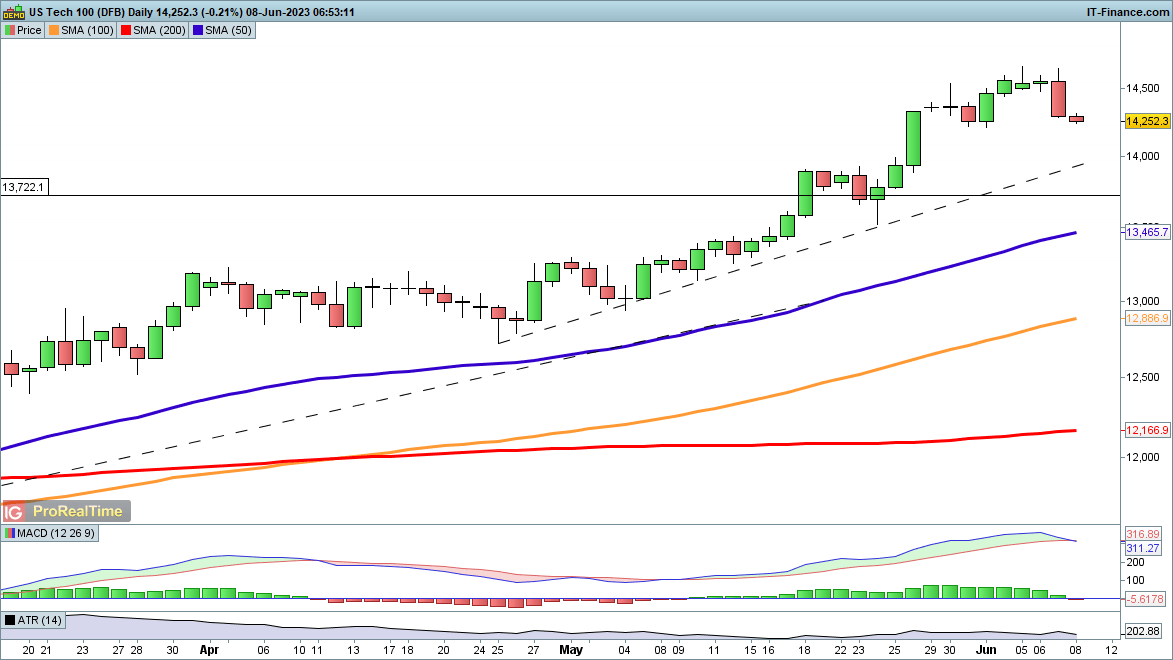
Task: Click the Price legend label
Action: coord(29,31)
